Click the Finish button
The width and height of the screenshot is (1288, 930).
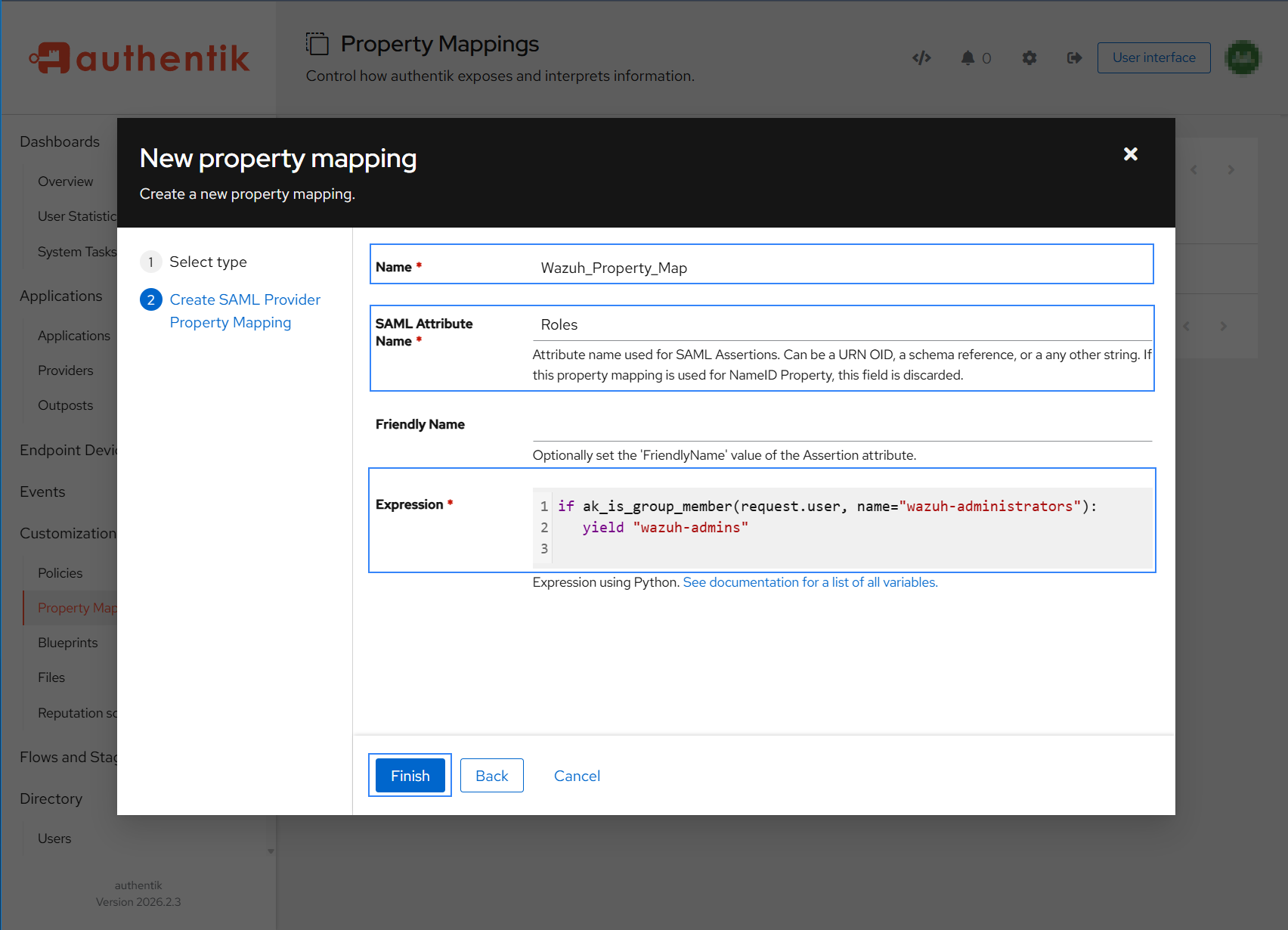(410, 776)
